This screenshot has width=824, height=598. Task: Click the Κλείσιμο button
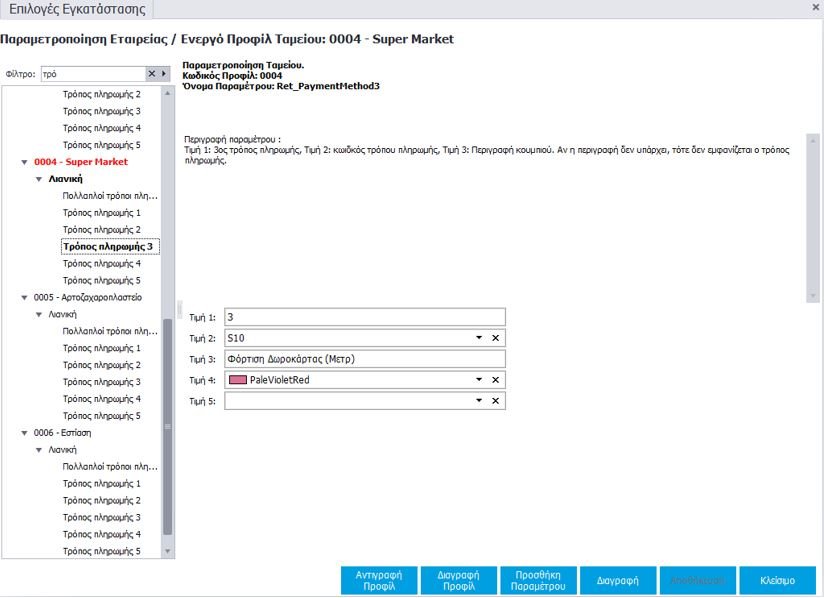(x=777, y=581)
